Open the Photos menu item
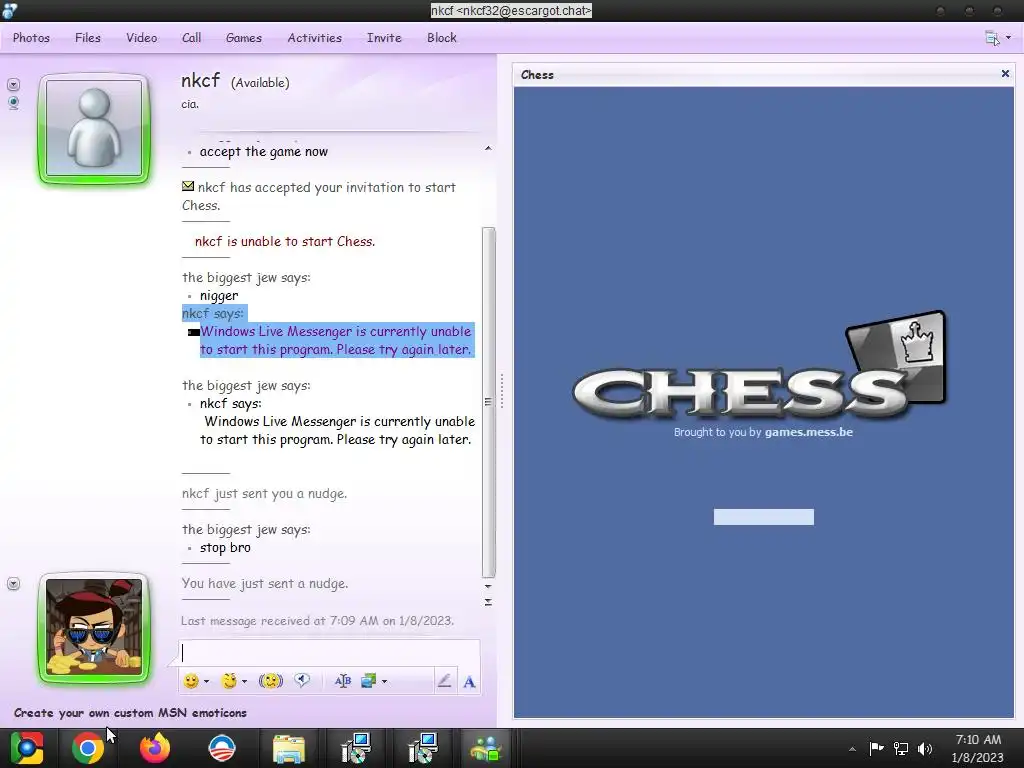 click(31, 38)
